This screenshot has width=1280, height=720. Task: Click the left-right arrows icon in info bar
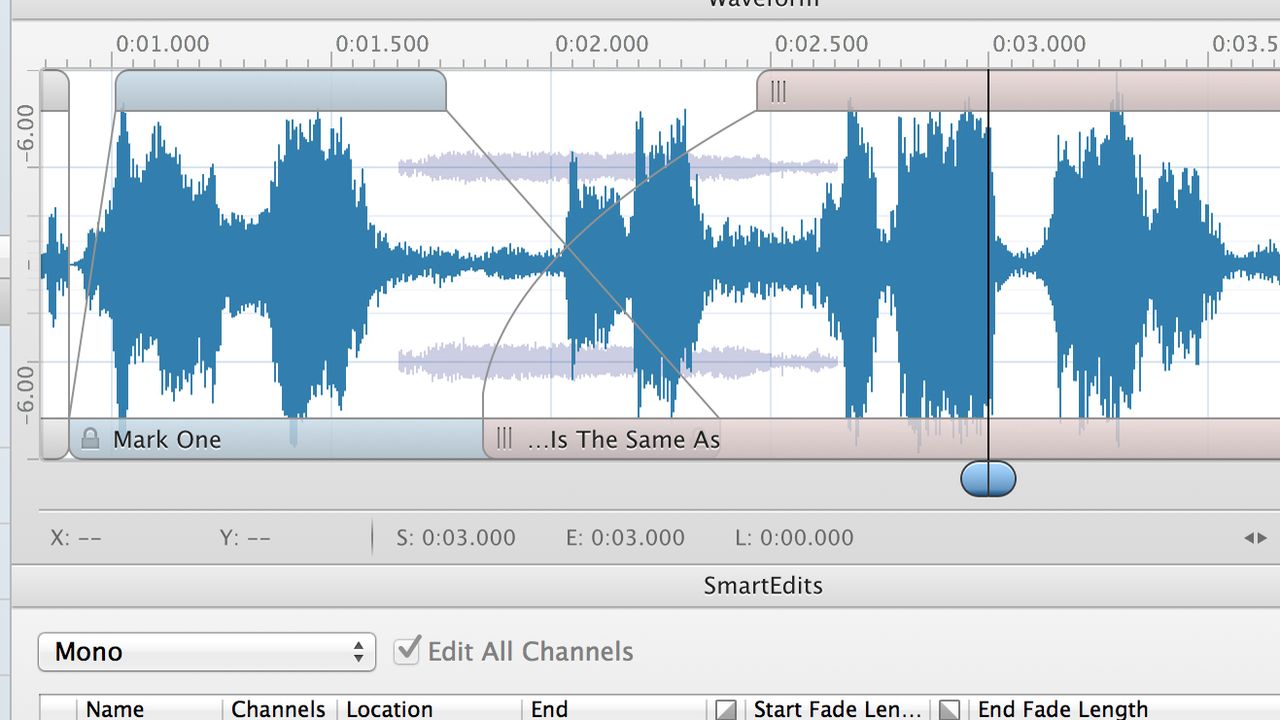[x=1255, y=538]
